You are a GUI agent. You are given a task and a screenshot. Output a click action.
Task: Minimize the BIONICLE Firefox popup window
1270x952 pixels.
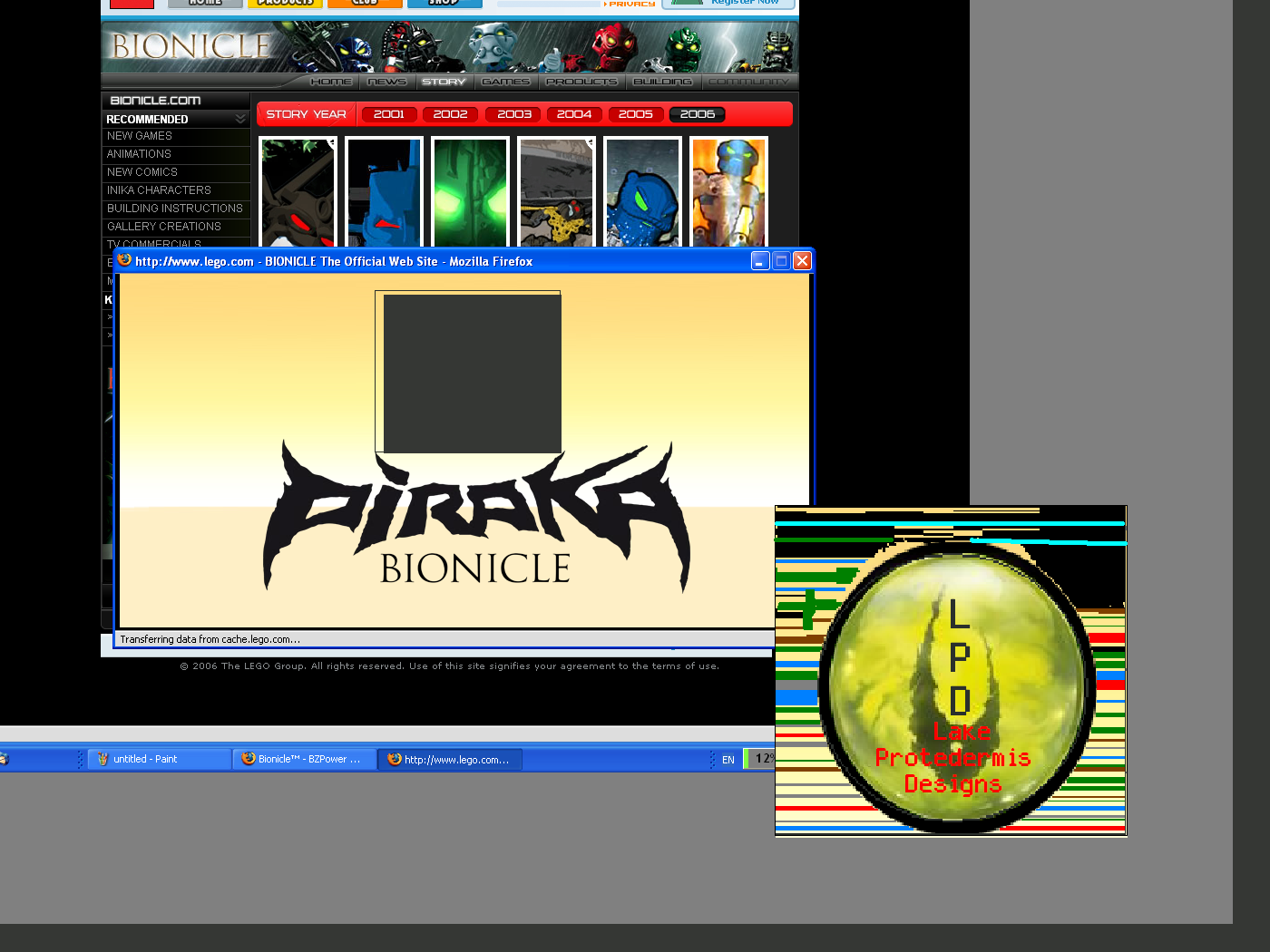point(760,261)
